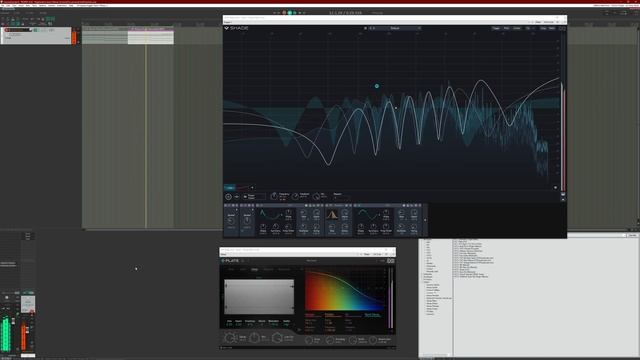Select the first grey media item in REAPER
Viewport: 640px width, 360px height.
coord(105,36)
